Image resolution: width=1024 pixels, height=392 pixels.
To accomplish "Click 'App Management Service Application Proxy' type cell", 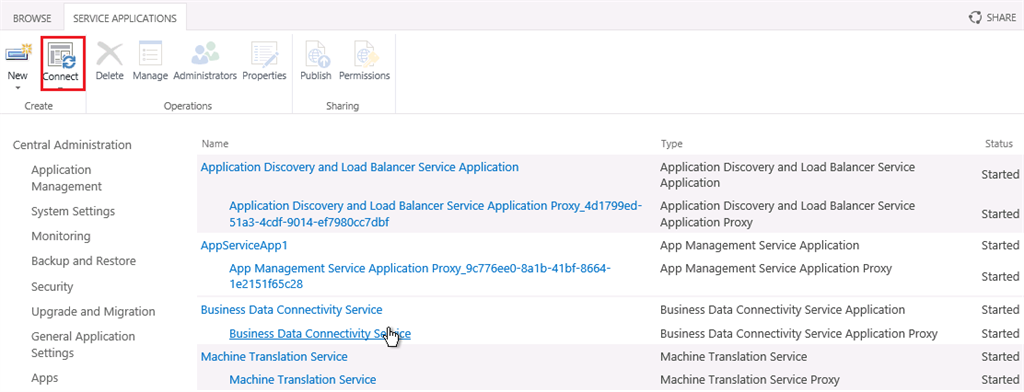I will click(776, 269).
